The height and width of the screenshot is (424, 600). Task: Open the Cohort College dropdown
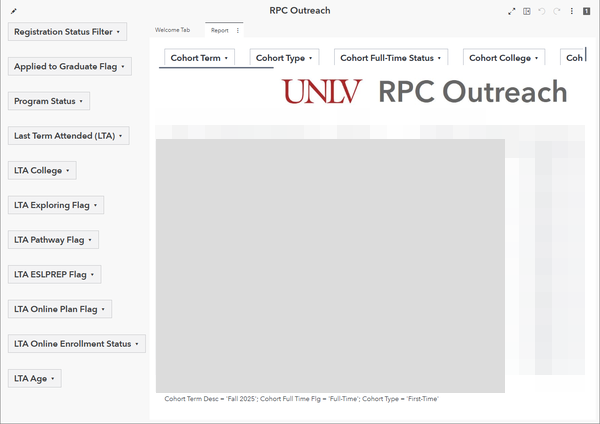click(504, 57)
